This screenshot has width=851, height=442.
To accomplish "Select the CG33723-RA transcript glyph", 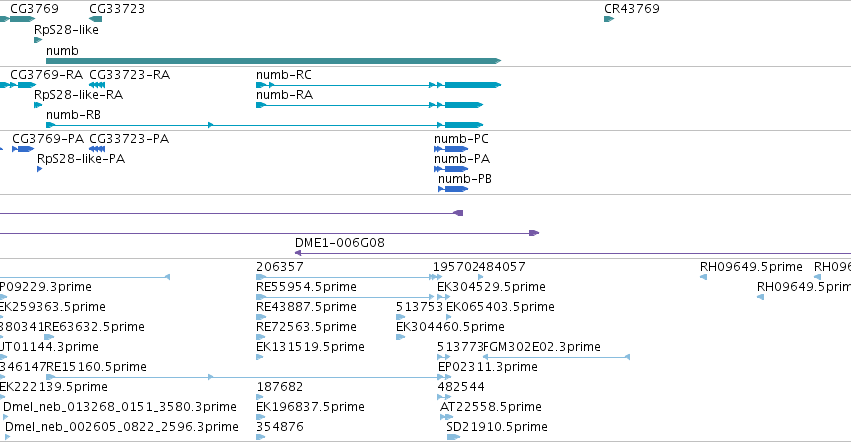I will tap(97, 85).
